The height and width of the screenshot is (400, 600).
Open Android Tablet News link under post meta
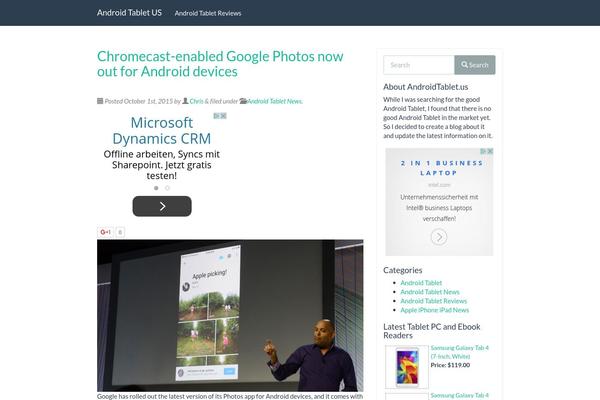coord(274,101)
